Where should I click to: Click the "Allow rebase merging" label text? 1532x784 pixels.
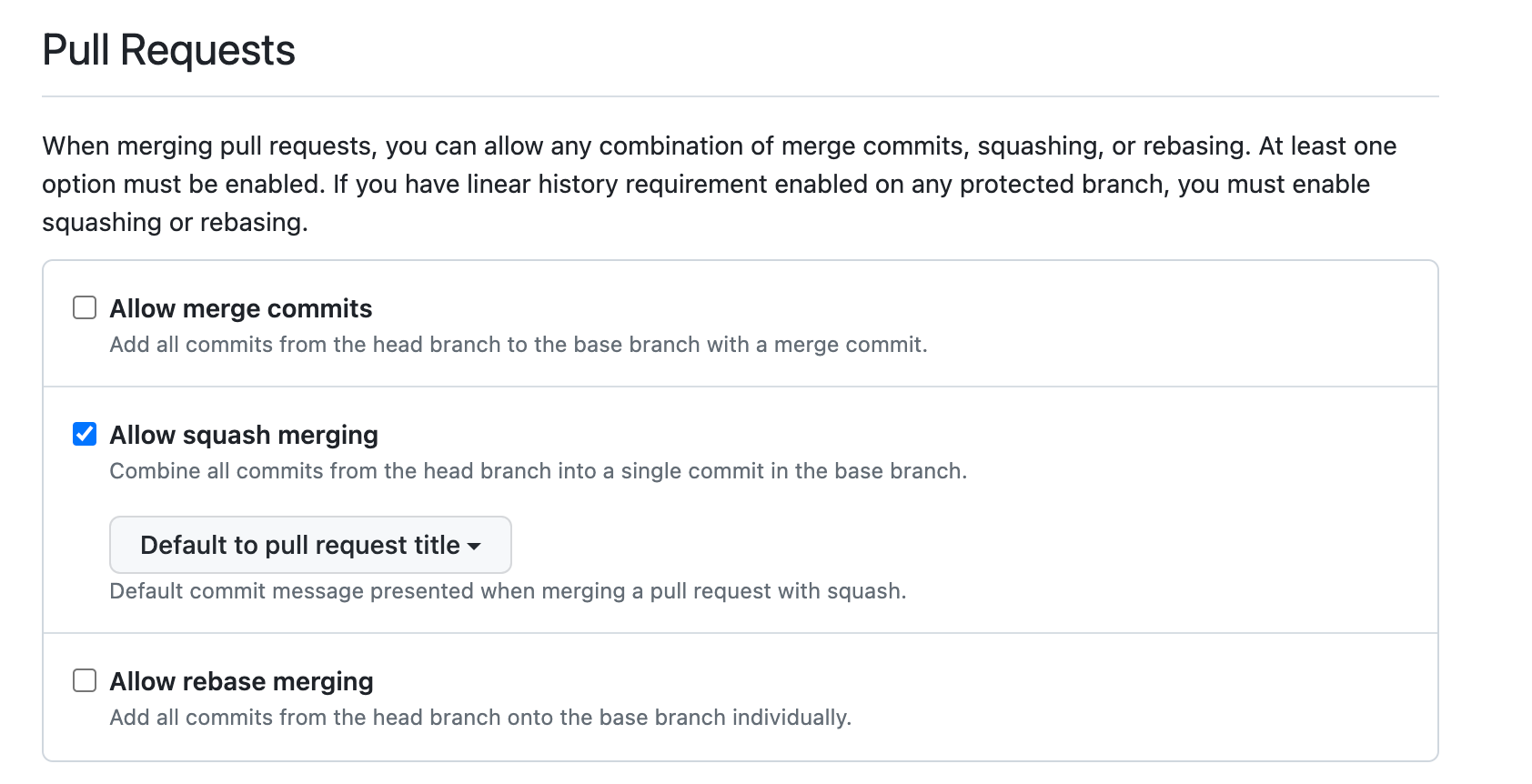tap(242, 682)
